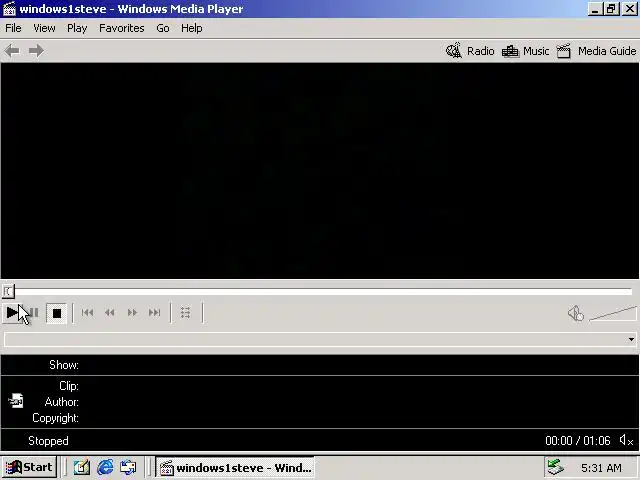This screenshot has width=640, height=480.
Task: Click the black video display area
Action: [x=320, y=171]
